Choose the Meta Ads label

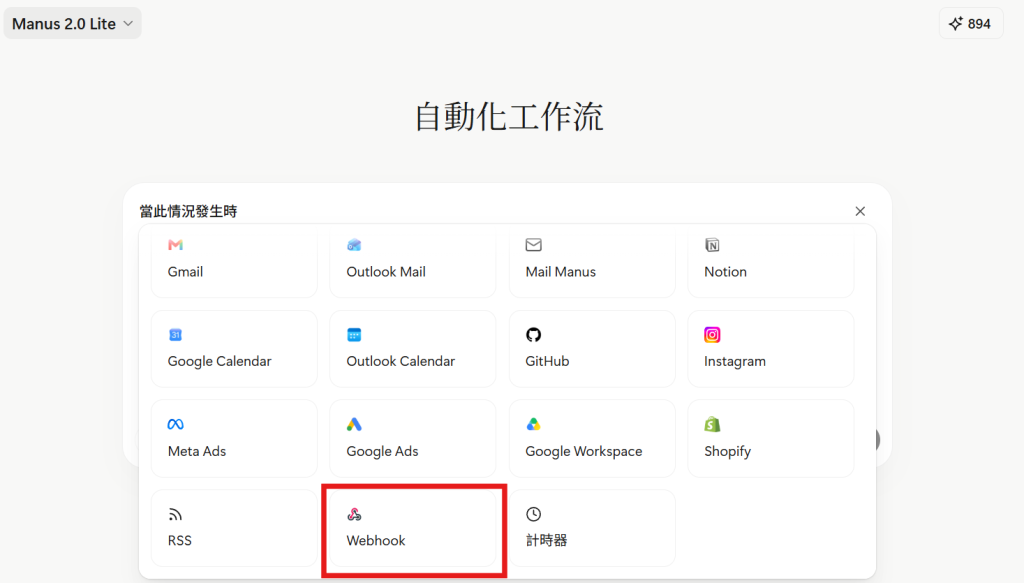(197, 451)
